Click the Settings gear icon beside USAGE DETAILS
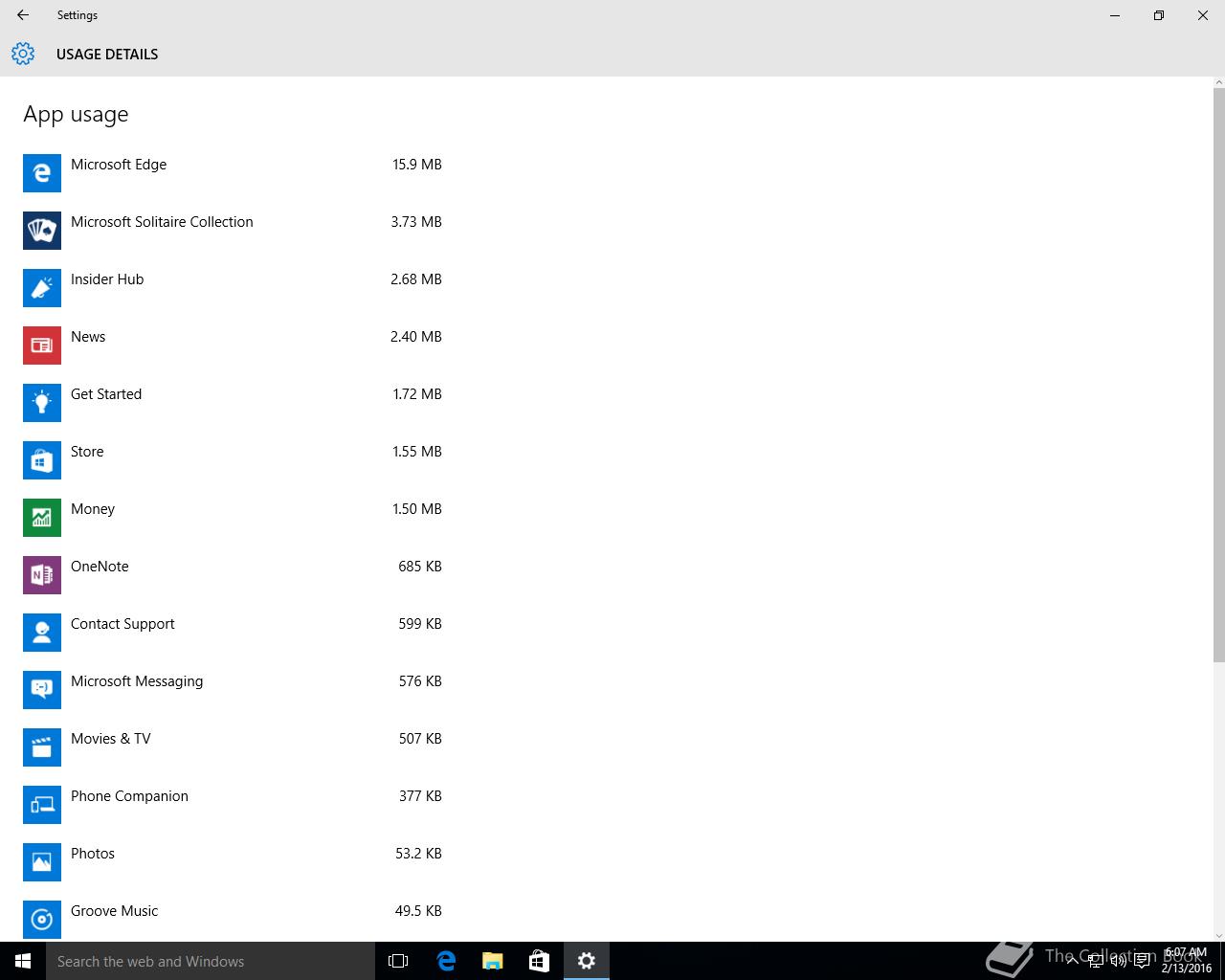The height and width of the screenshot is (980, 1225). point(23,55)
